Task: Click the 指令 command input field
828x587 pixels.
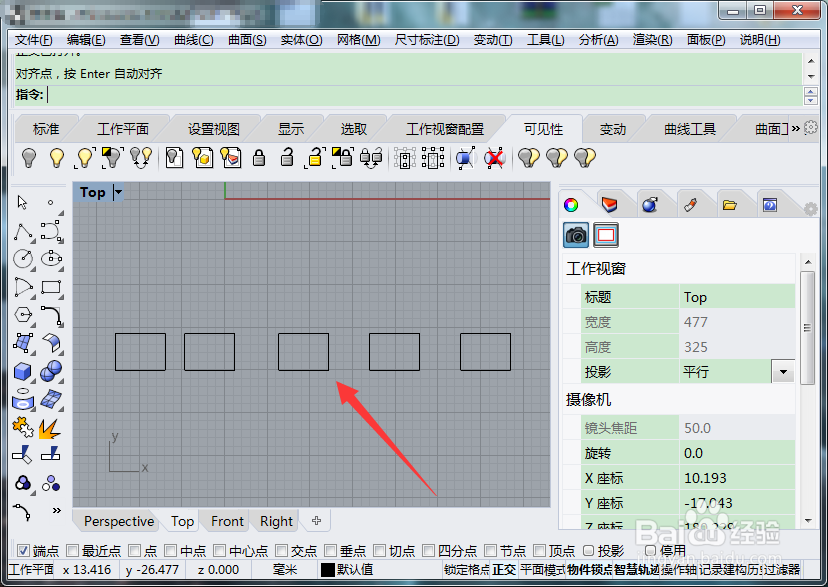Action: point(425,96)
